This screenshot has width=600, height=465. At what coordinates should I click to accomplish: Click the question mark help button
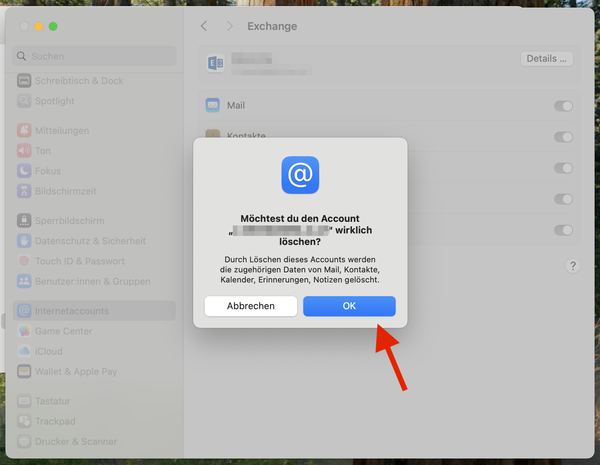click(x=572, y=266)
